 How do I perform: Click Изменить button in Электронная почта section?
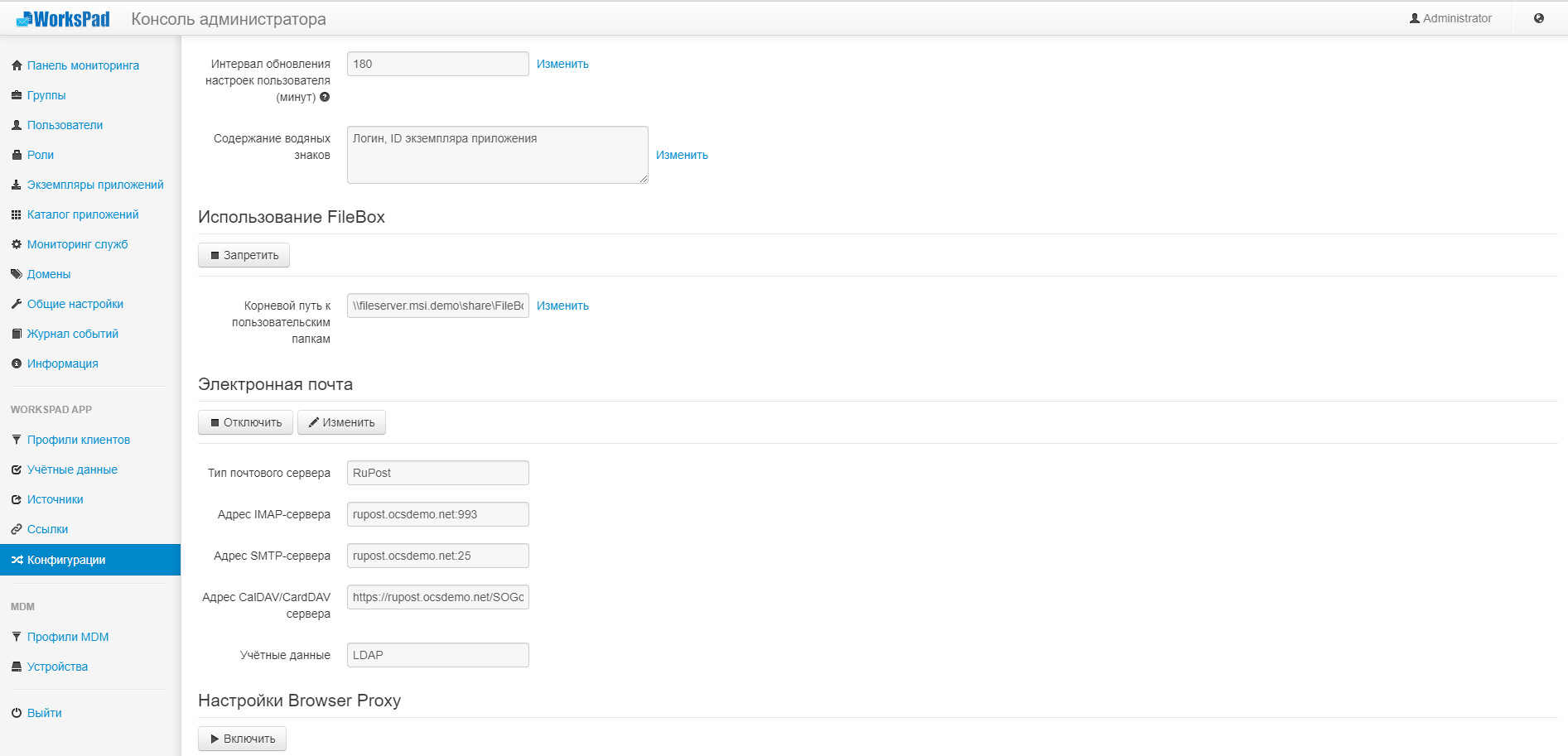(x=341, y=422)
